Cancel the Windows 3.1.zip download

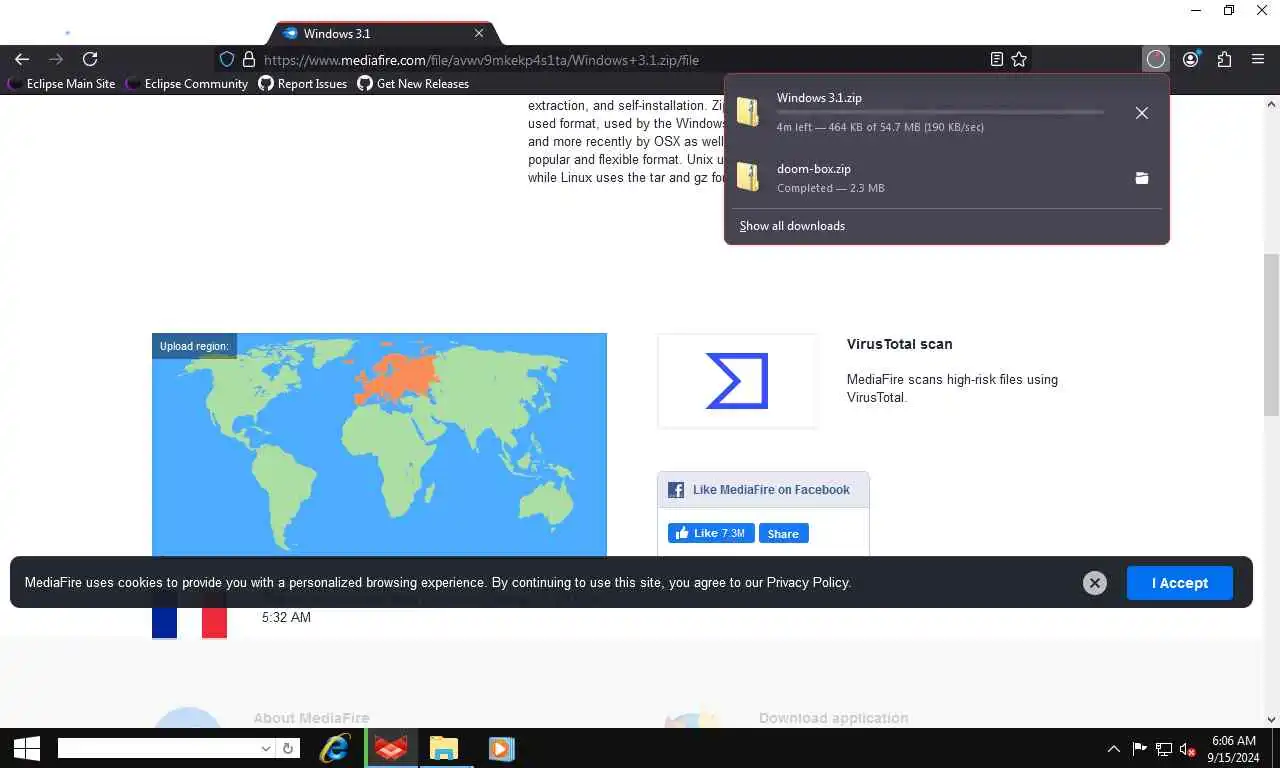tap(1141, 113)
